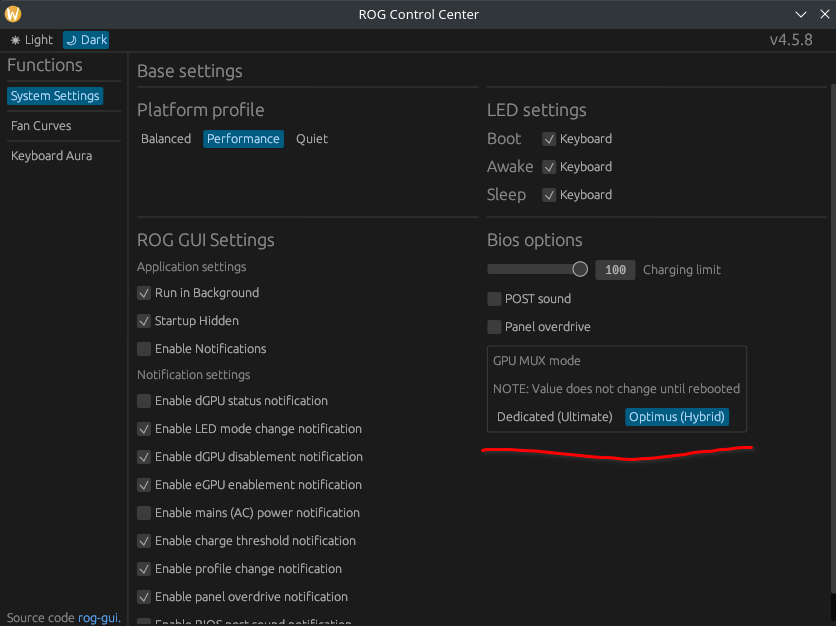This screenshot has height=626, width=836.
Task: Open the rog-gui source code link
Action: [x=99, y=617]
